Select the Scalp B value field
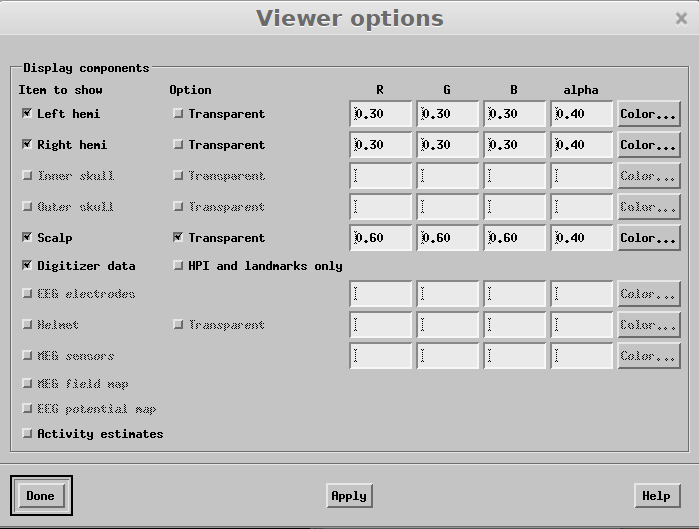The width and height of the screenshot is (699, 529). click(x=515, y=238)
